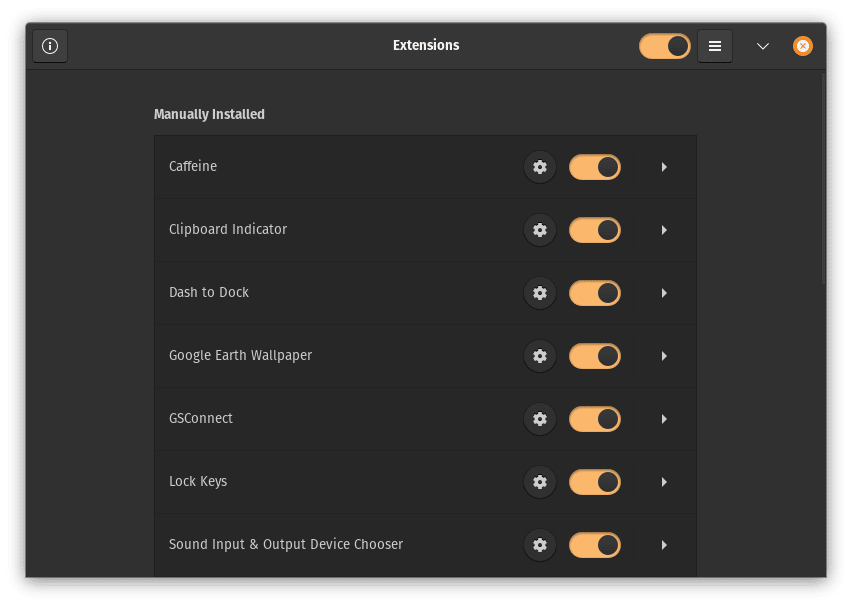
Task: Open Clipboard Indicator settings gear
Action: tap(540, 230)
